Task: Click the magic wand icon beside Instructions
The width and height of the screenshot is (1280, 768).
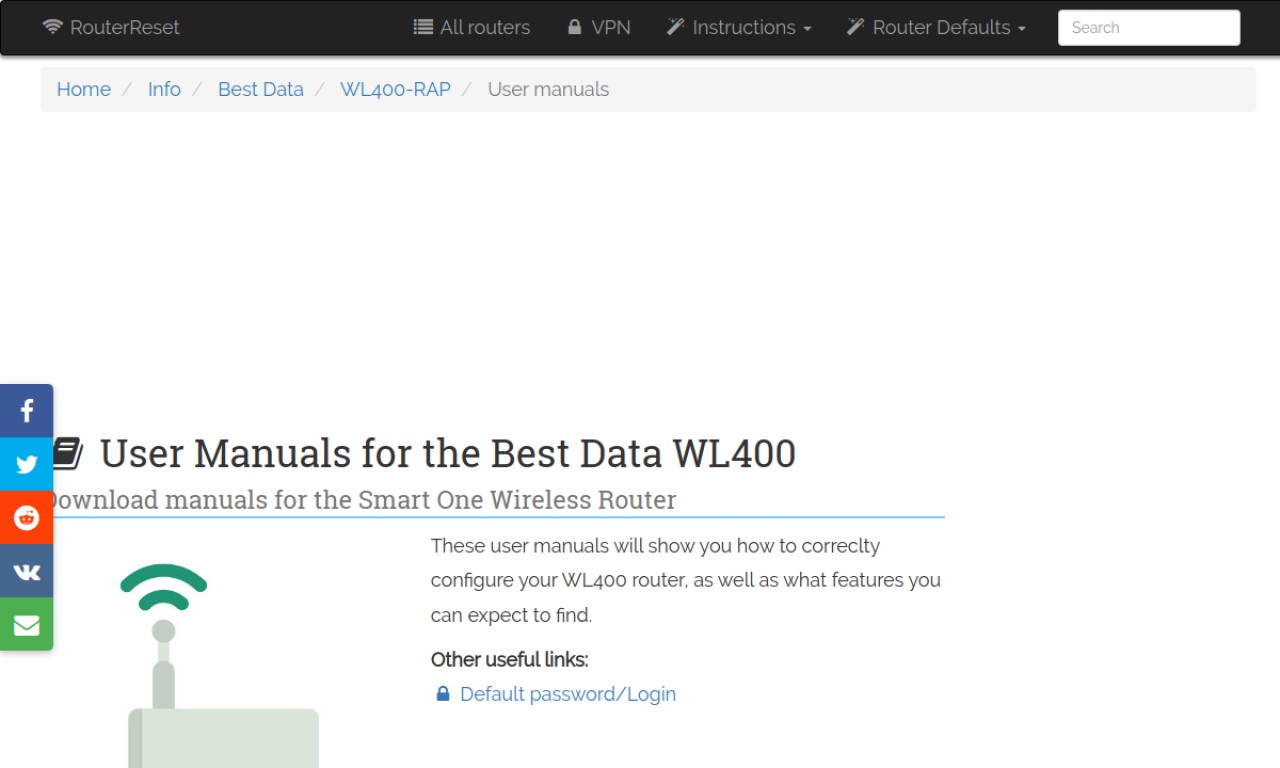Action: [675, 27]
